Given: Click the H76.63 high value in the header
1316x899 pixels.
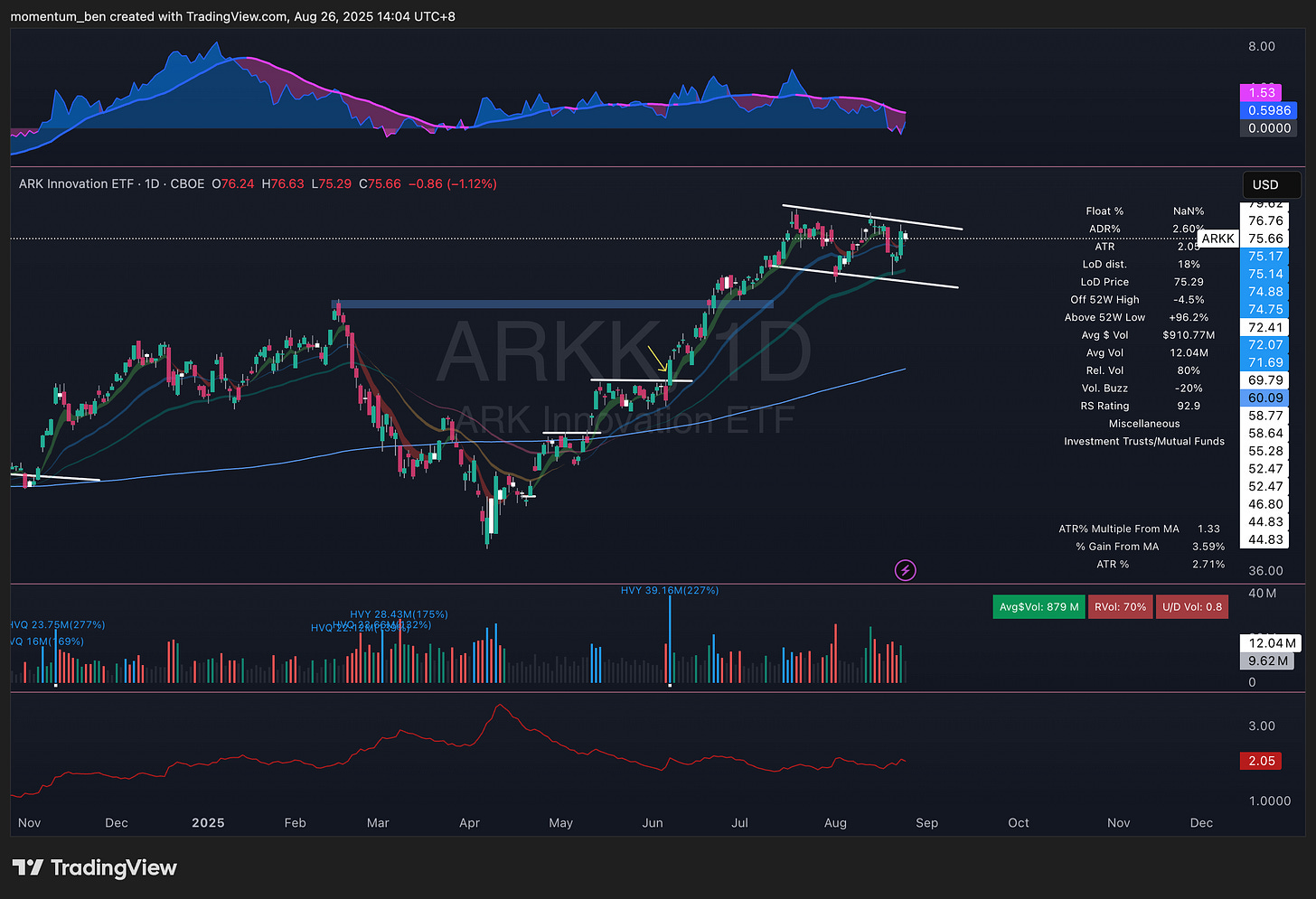Looking at the screenshot, I should coord(283,183).
